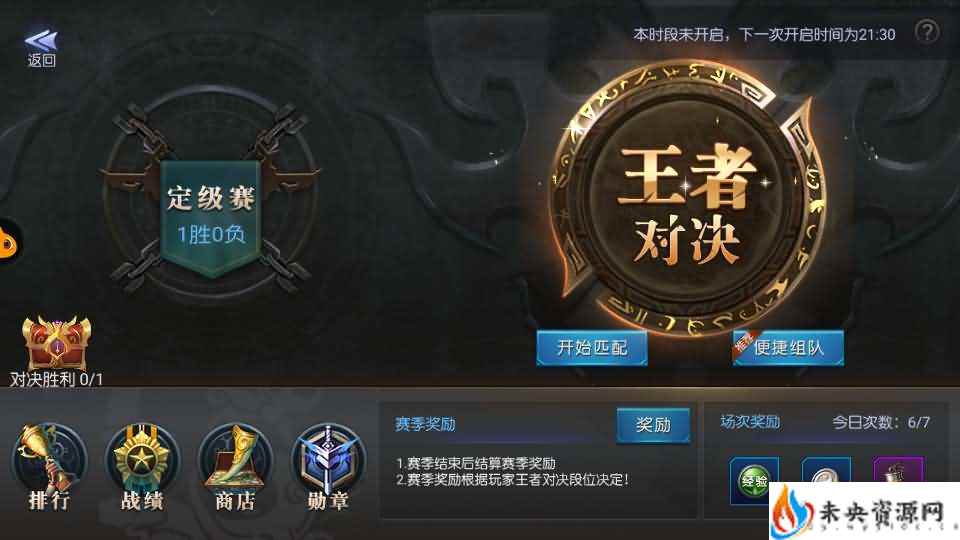
Task: Click the 奖励 season rewards button
Action: (x=653, y=424)
